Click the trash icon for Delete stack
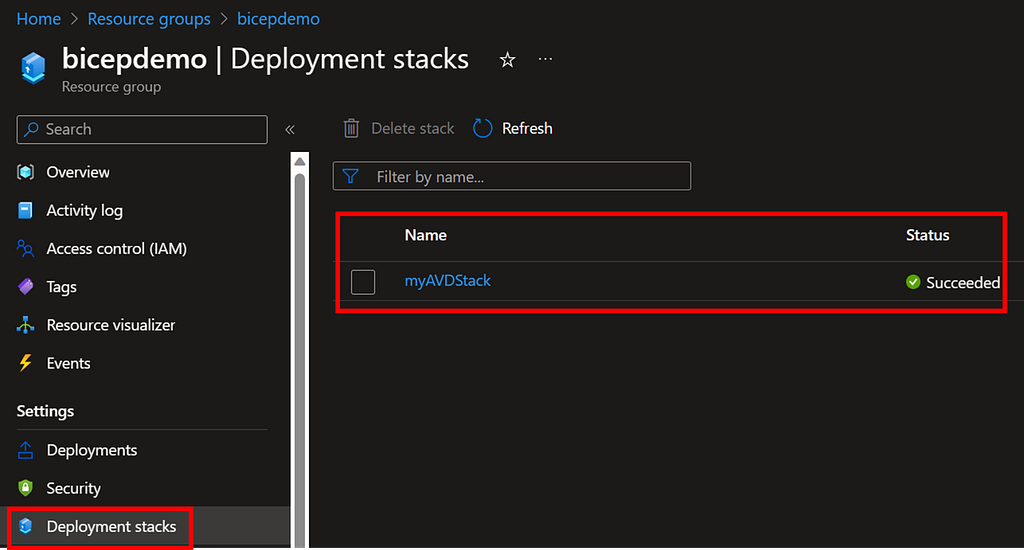Screen dimensions: 1024x550 tap(351, 128)
